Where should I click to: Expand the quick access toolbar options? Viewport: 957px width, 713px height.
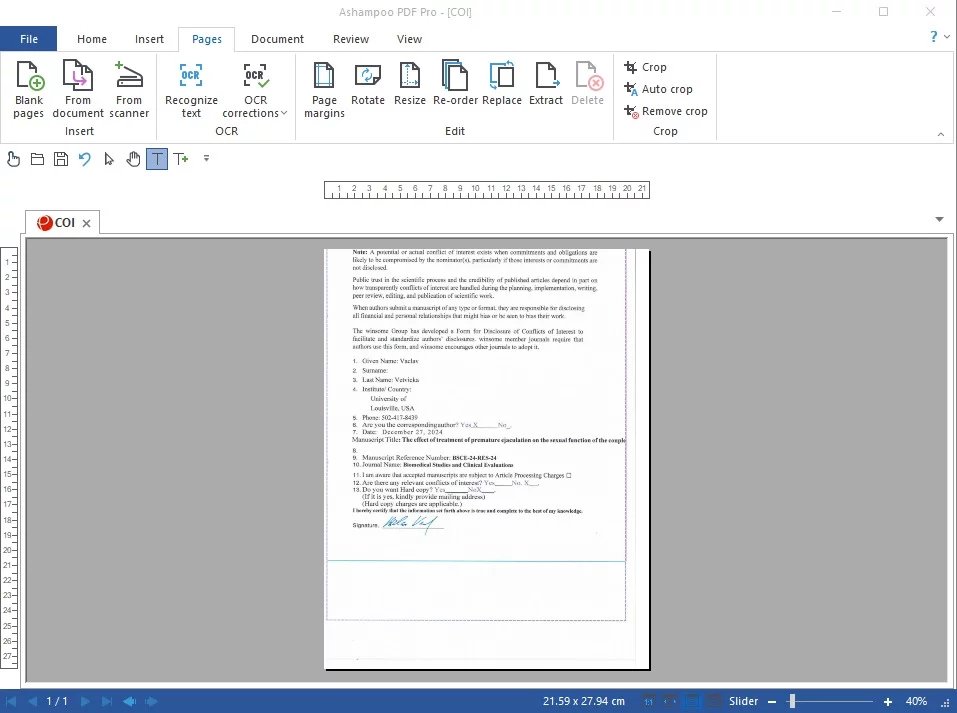tap(206, 159)
